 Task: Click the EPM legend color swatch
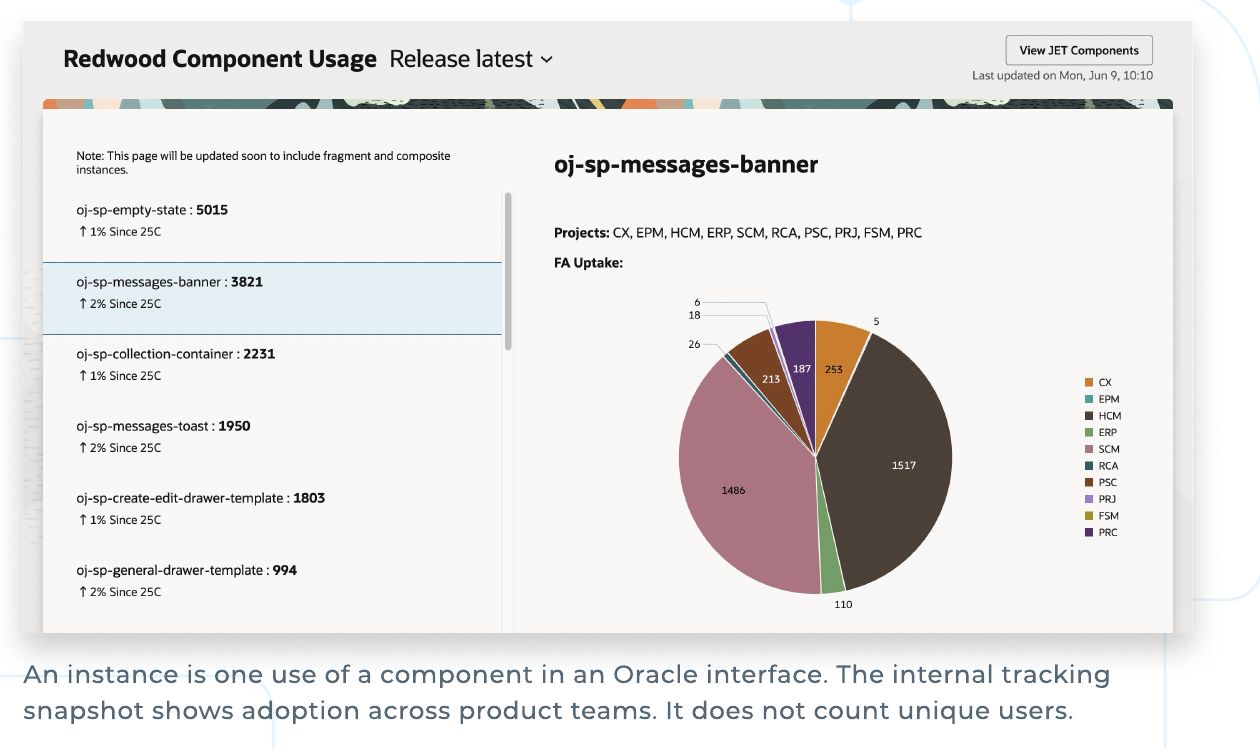[1089, 399]
